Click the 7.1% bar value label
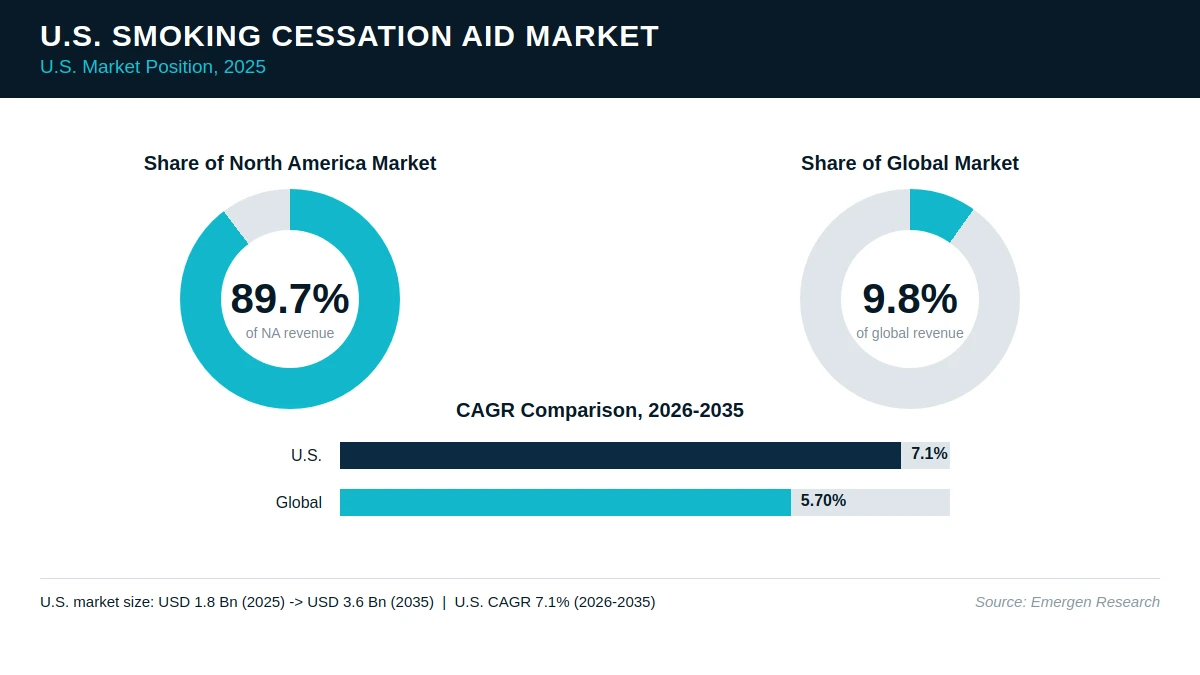 929,454
